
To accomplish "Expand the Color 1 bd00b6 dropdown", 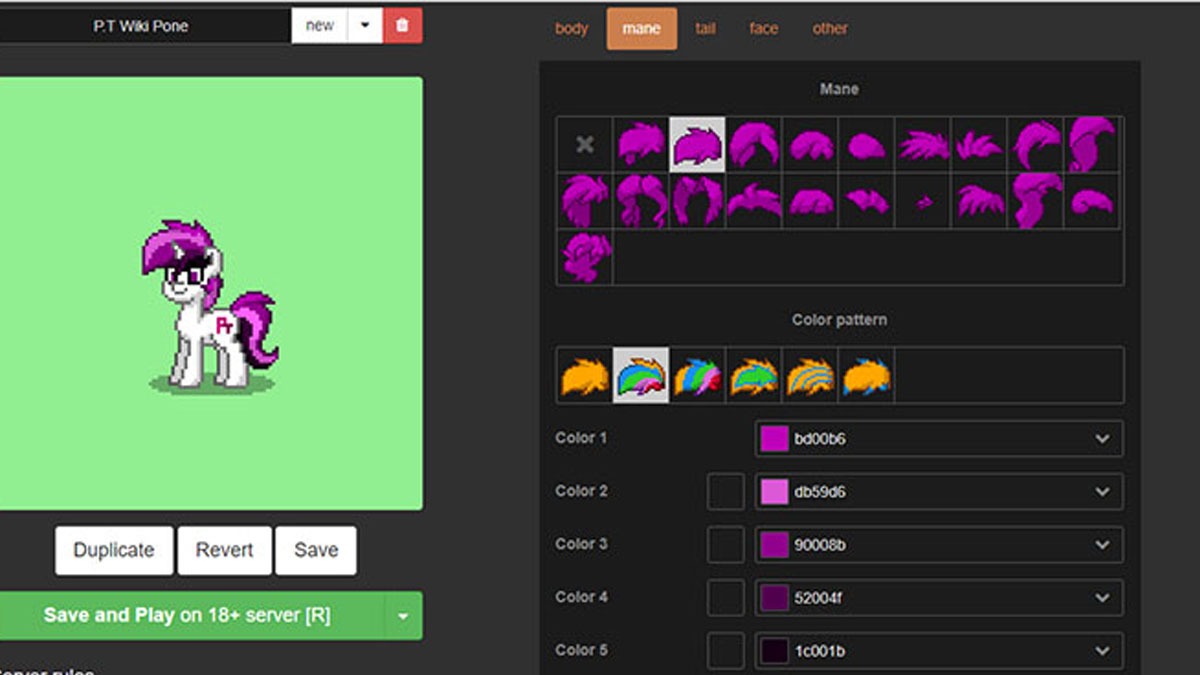I will tap(1102, 439).
